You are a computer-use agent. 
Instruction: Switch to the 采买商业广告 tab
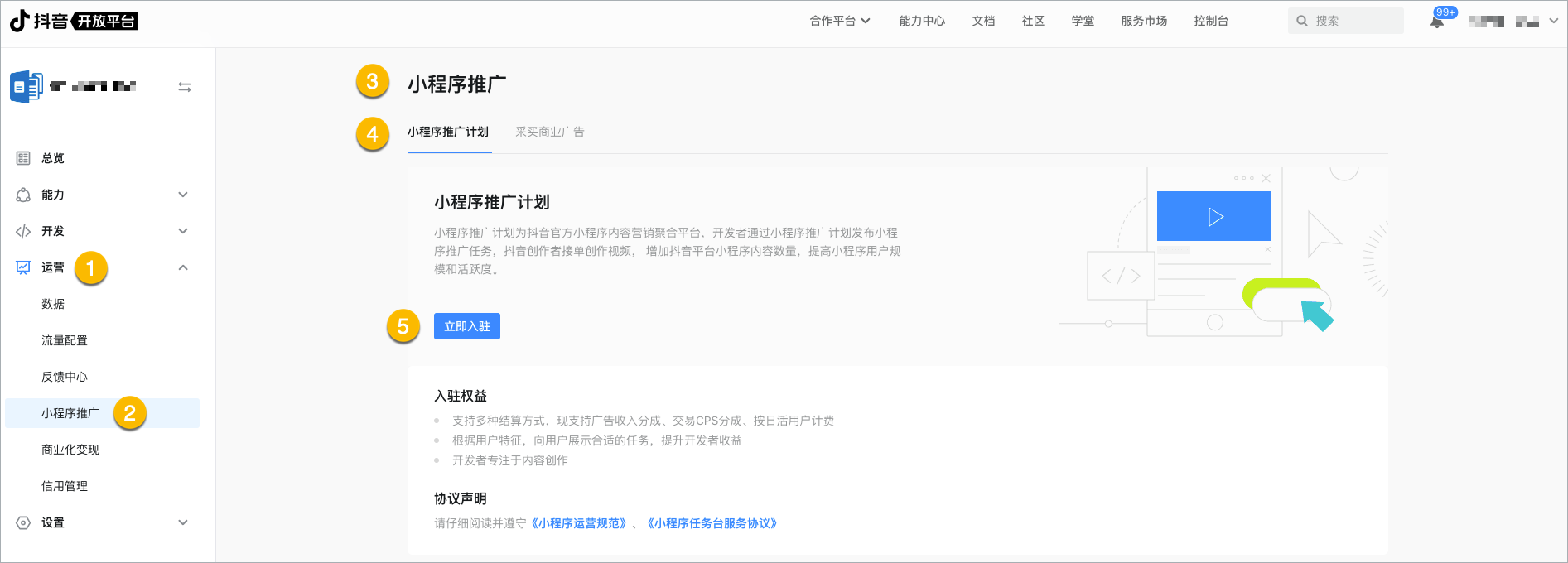[x=550, y=132]
